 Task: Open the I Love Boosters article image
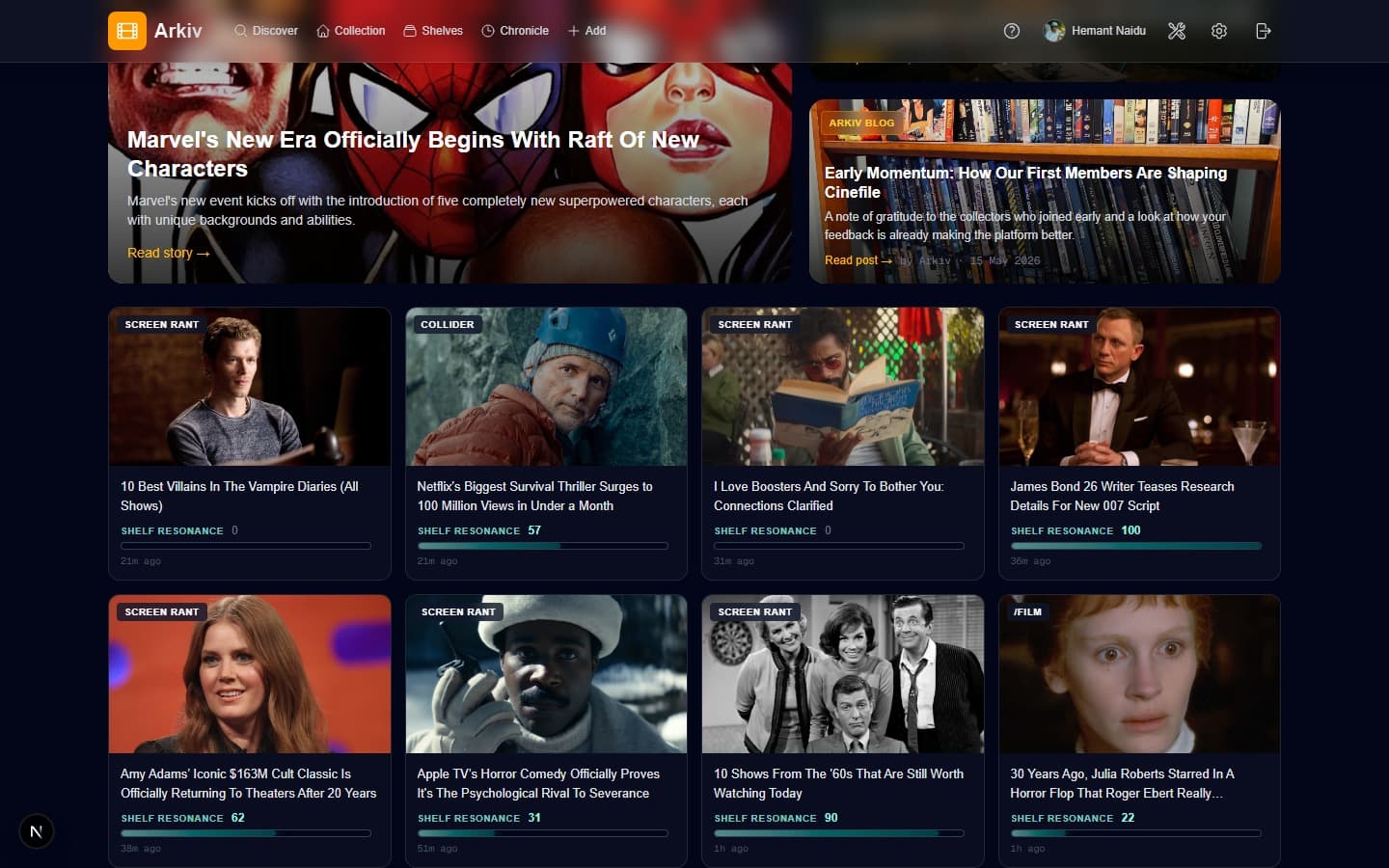click(x=843, y=387)
